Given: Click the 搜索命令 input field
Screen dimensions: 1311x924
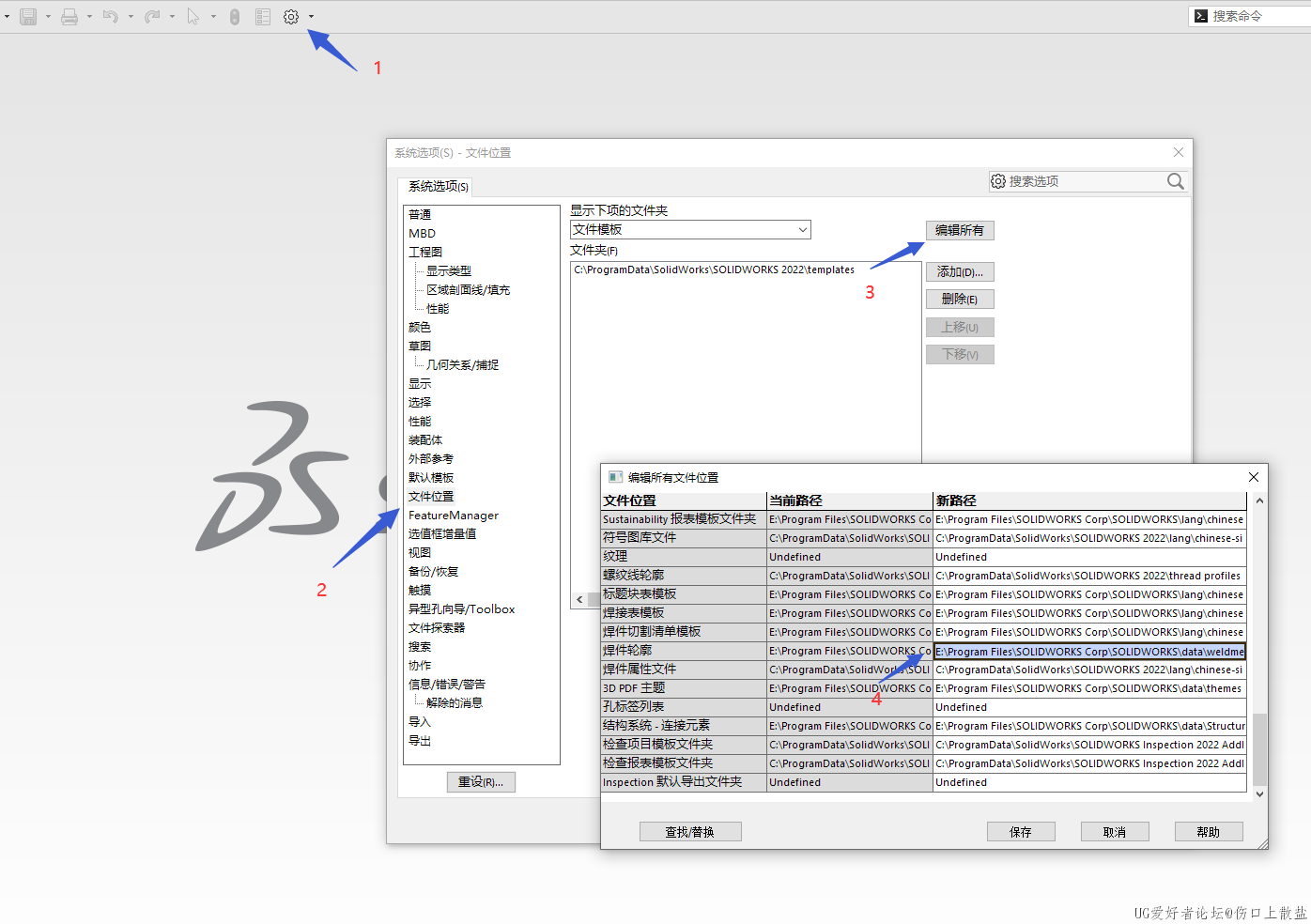Looking at the screenshot, I should coord(1259,16).
